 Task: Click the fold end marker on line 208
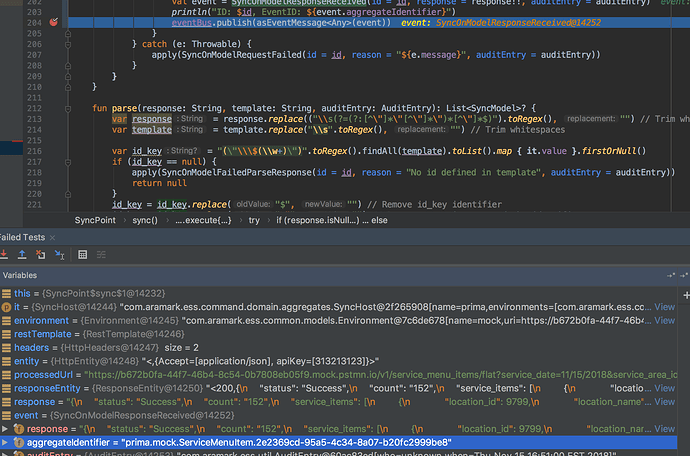(x=68, y=66)
